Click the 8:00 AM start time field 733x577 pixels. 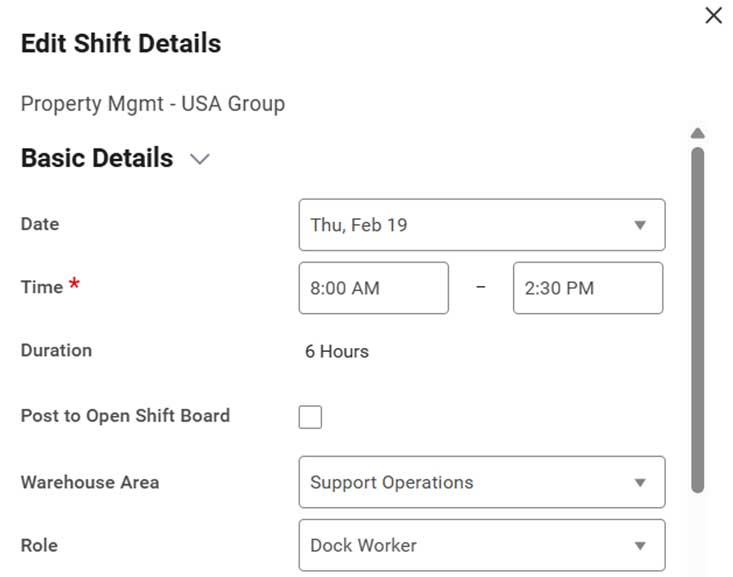(373, 288)
